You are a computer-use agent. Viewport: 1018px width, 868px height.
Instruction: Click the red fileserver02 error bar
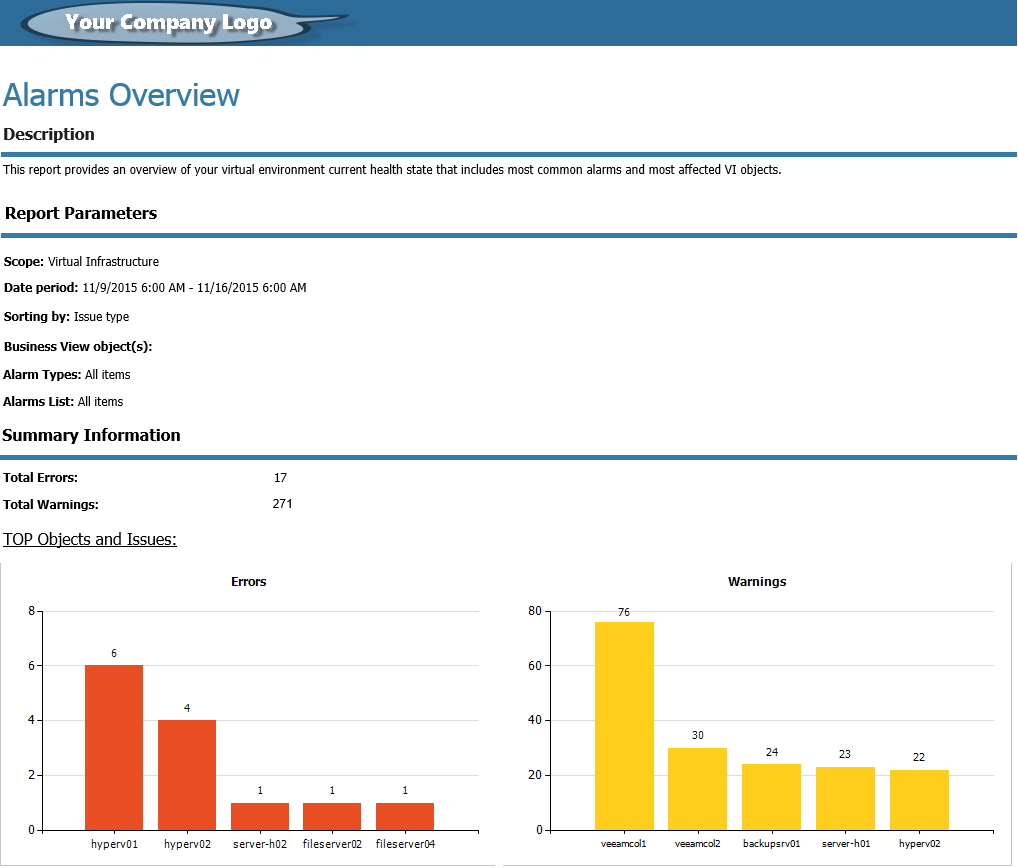click(332, 817)
